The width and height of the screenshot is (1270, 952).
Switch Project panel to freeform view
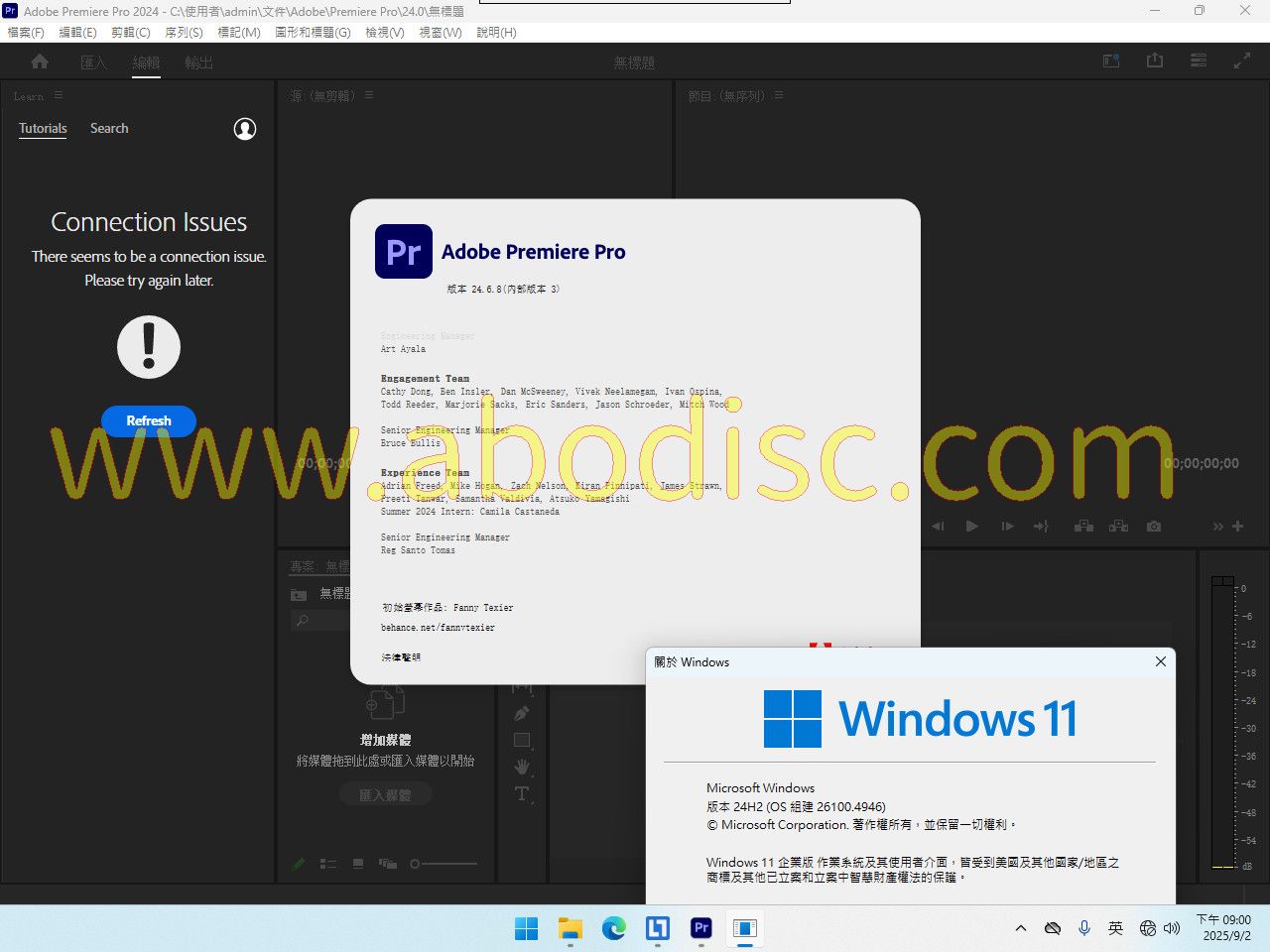coord(388,864)
